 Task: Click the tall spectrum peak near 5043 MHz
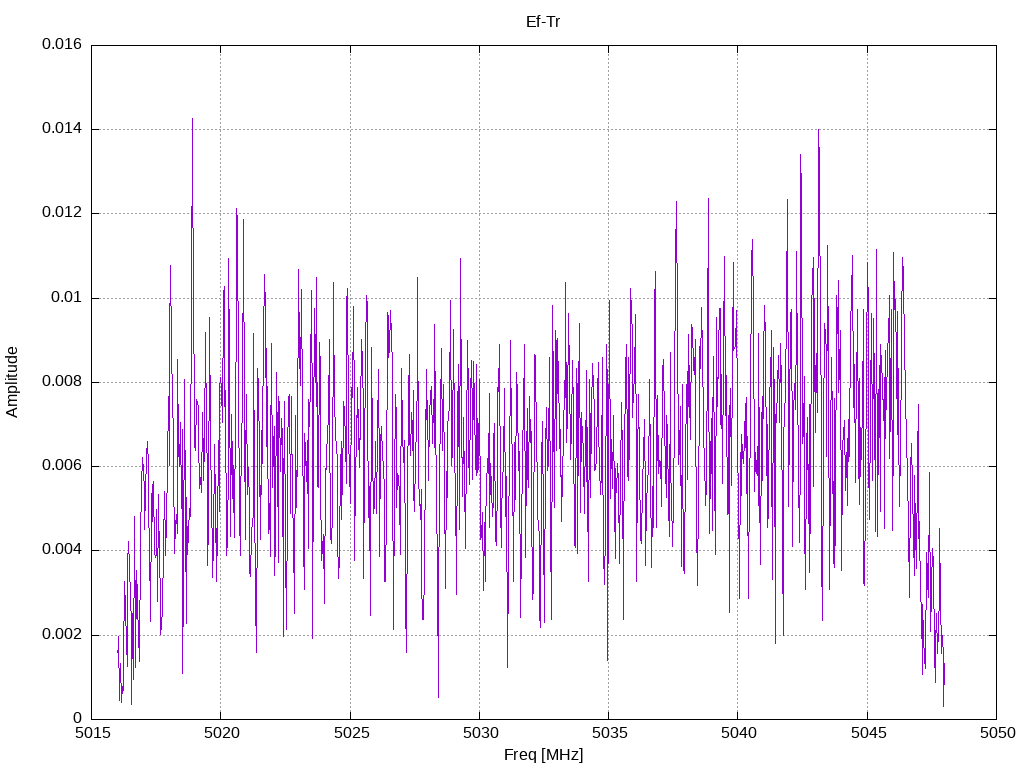(818, 131)
